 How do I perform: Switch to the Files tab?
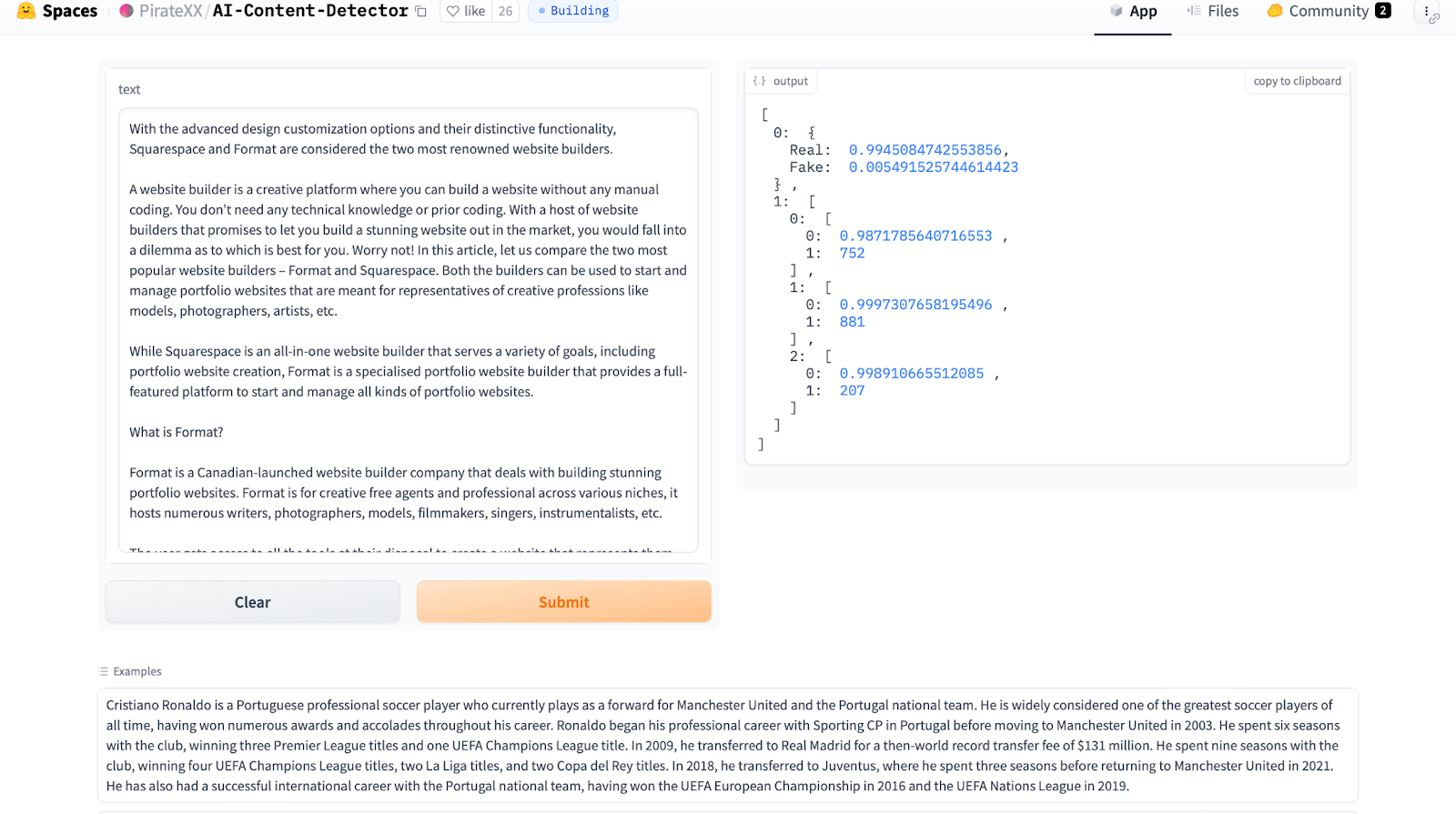[x=1212, y=11]
